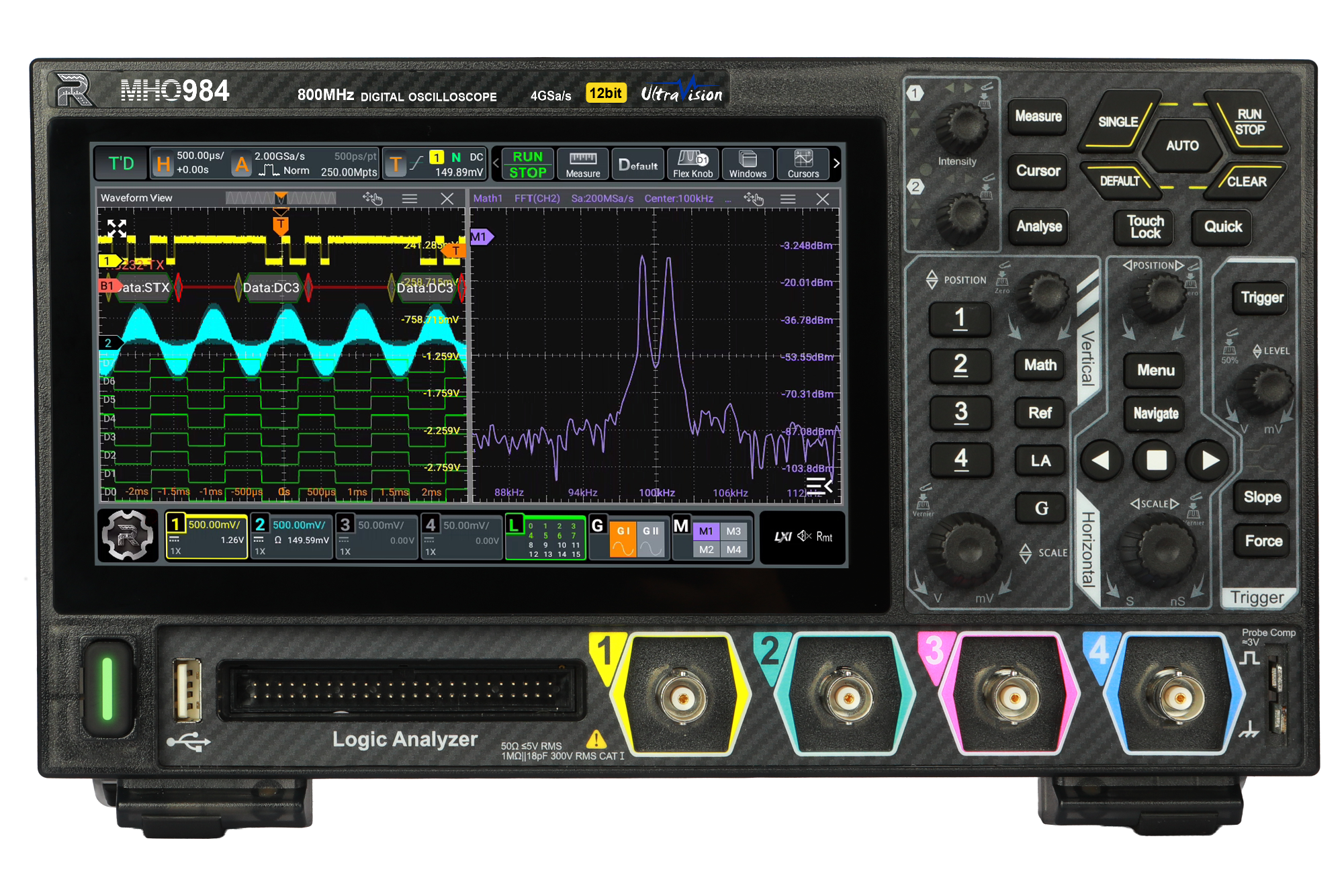Open the acquisition A settings box
The image size is (1344, 896).
305,164
